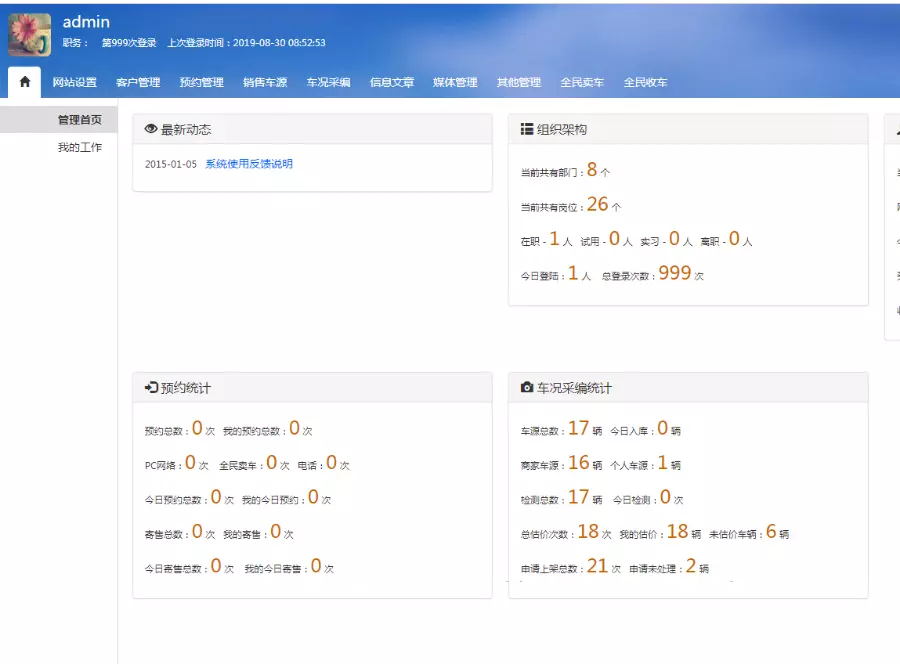The image size is (900, 664).
Task: Click the eye icon beside 最新动态
Action: pos(151,130)
